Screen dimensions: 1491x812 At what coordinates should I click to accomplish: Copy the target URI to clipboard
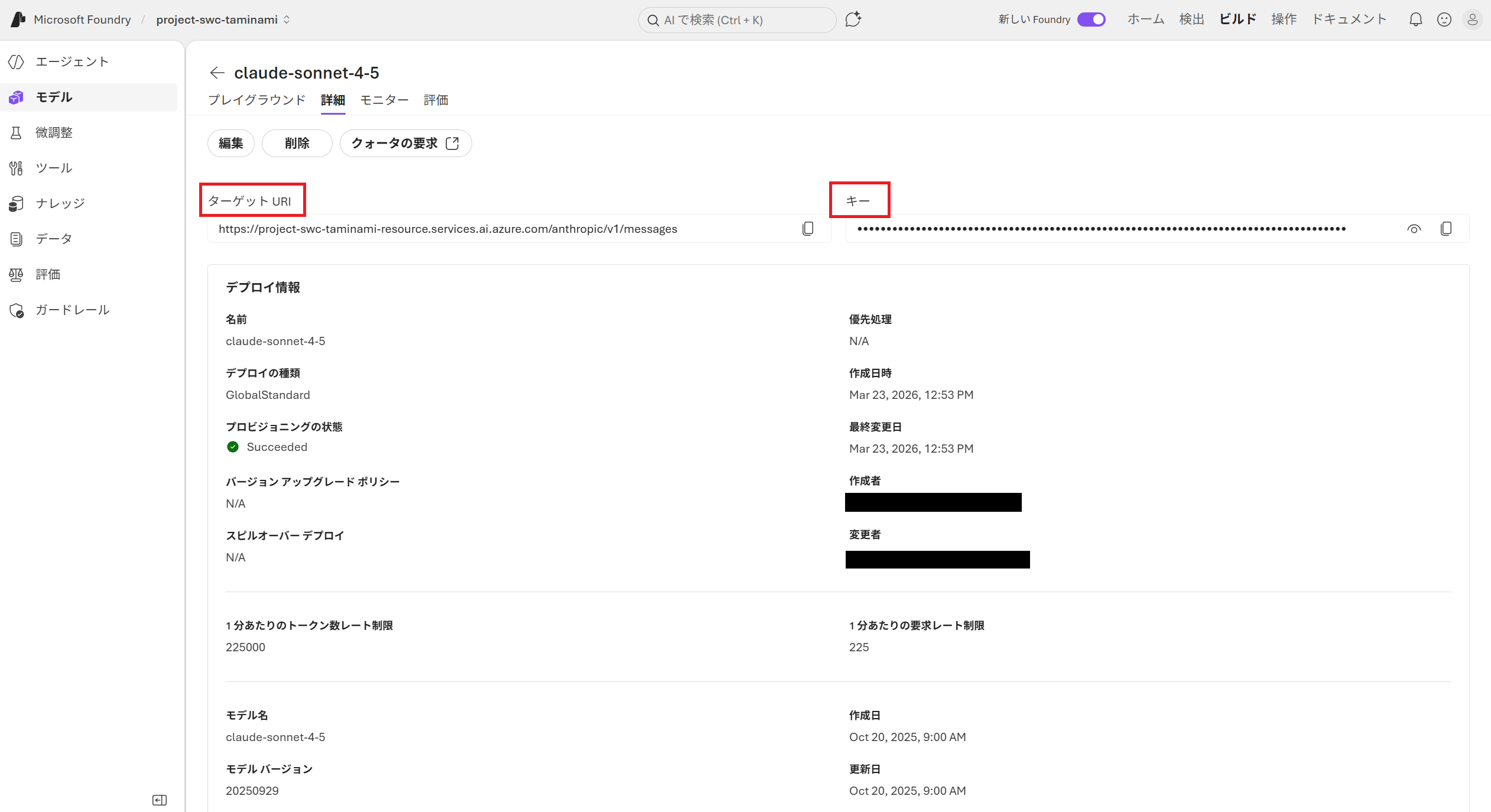pyautogui.click(x=808, y=229)
